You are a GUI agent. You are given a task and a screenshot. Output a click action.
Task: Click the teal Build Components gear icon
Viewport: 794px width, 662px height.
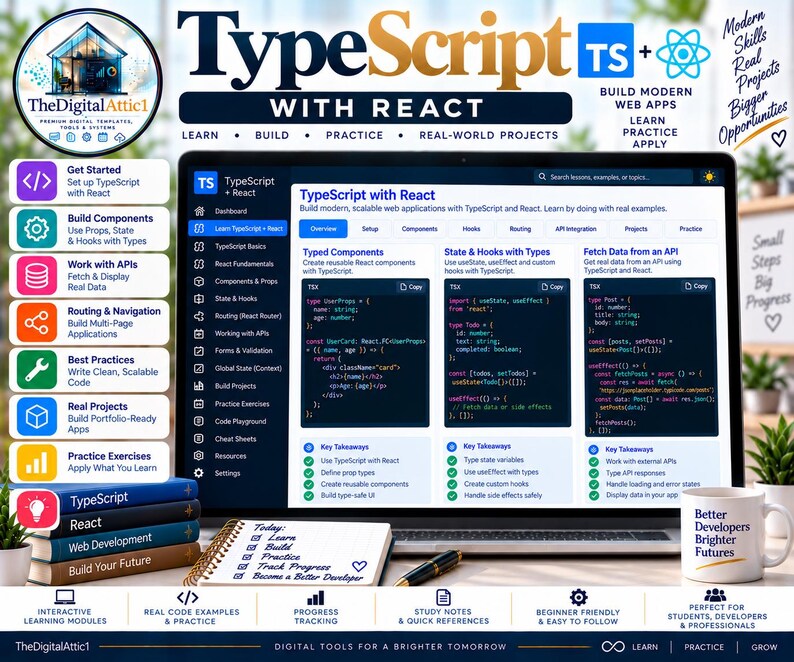(x=36, y=229)
